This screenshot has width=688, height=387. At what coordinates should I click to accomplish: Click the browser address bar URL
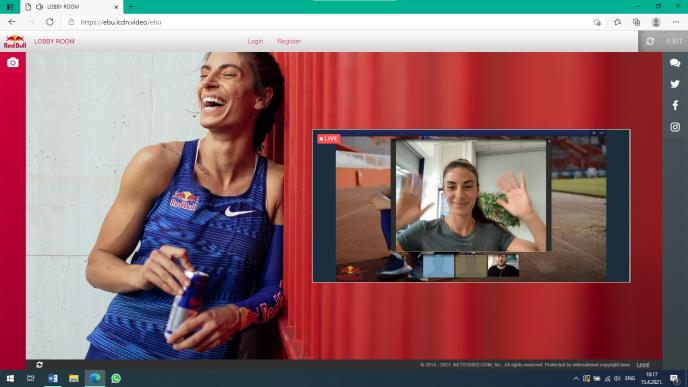(121, 22)
